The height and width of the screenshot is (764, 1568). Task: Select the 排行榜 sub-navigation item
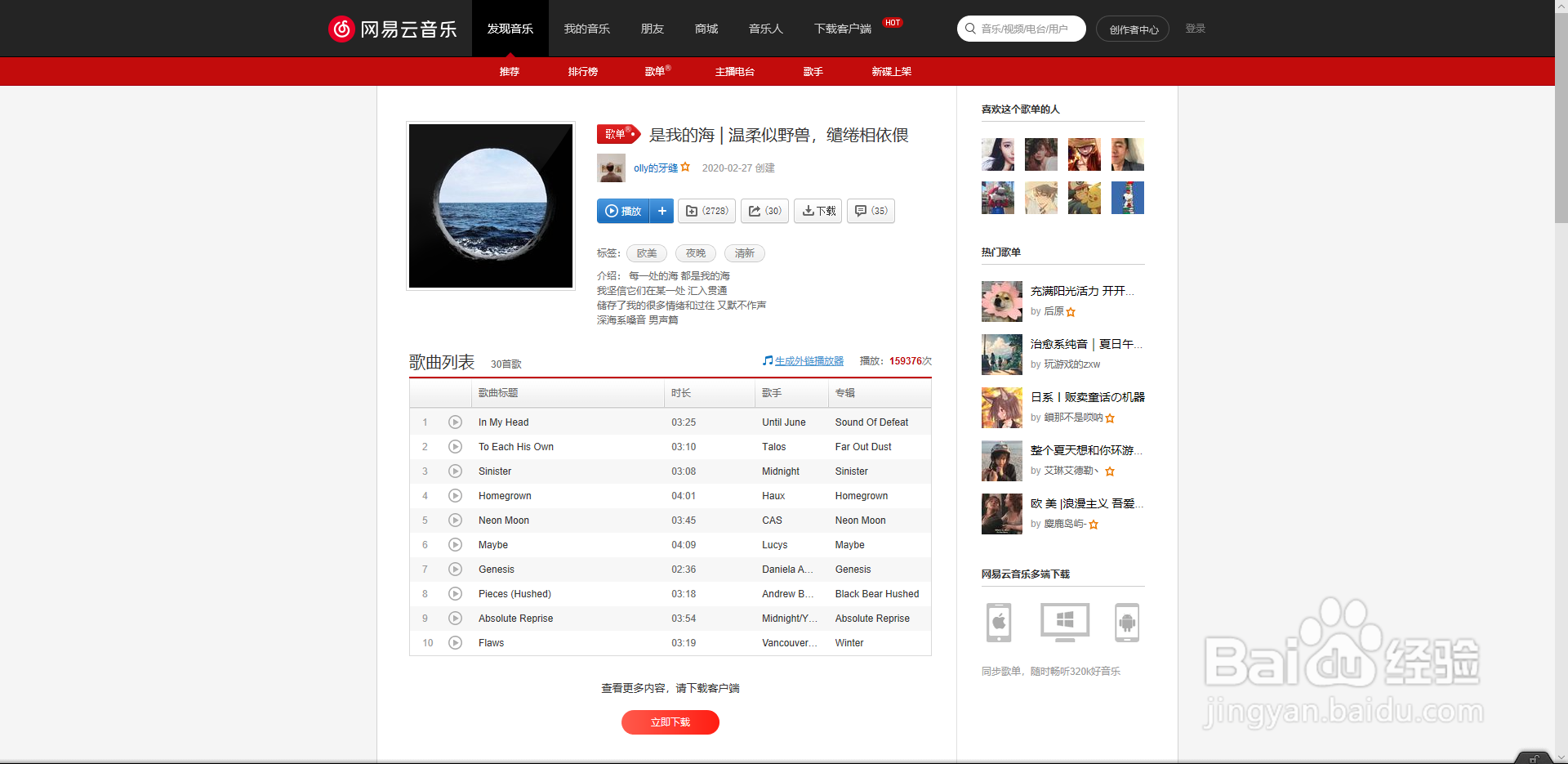[583, 72]
